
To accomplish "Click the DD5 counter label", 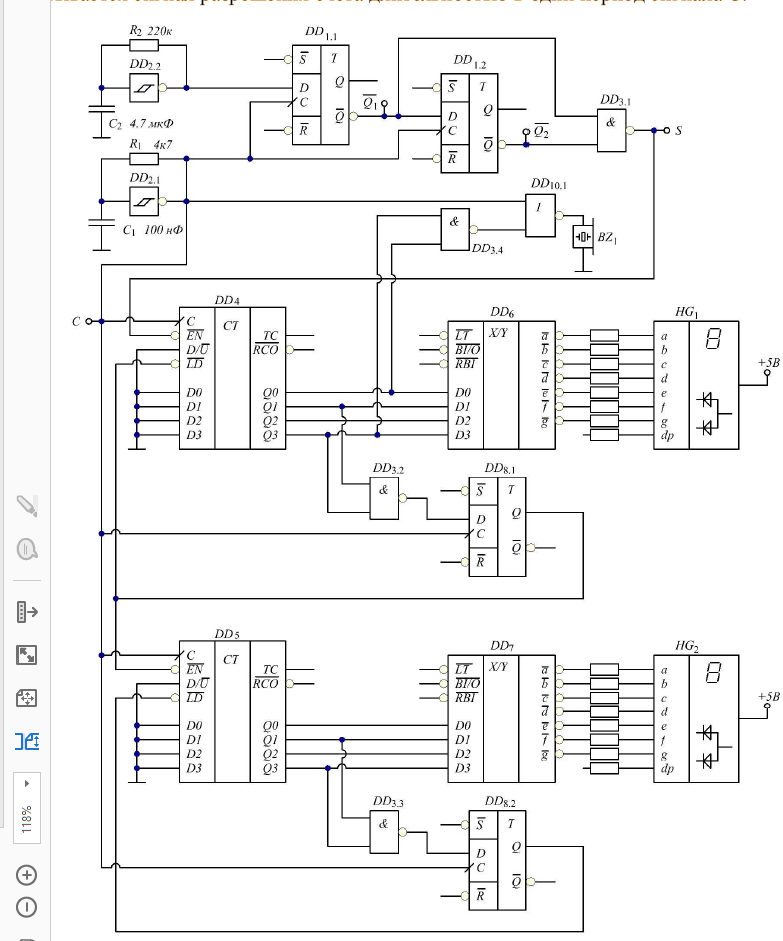I will pos(227,634).
